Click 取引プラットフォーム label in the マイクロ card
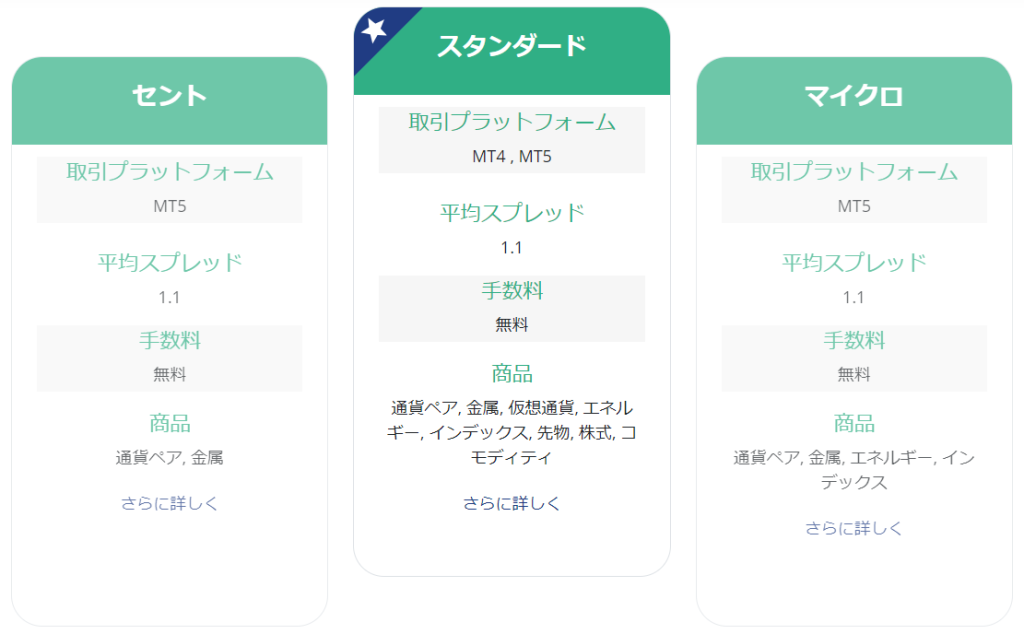Screen dimensions: 1024x634 pos(854,172)
